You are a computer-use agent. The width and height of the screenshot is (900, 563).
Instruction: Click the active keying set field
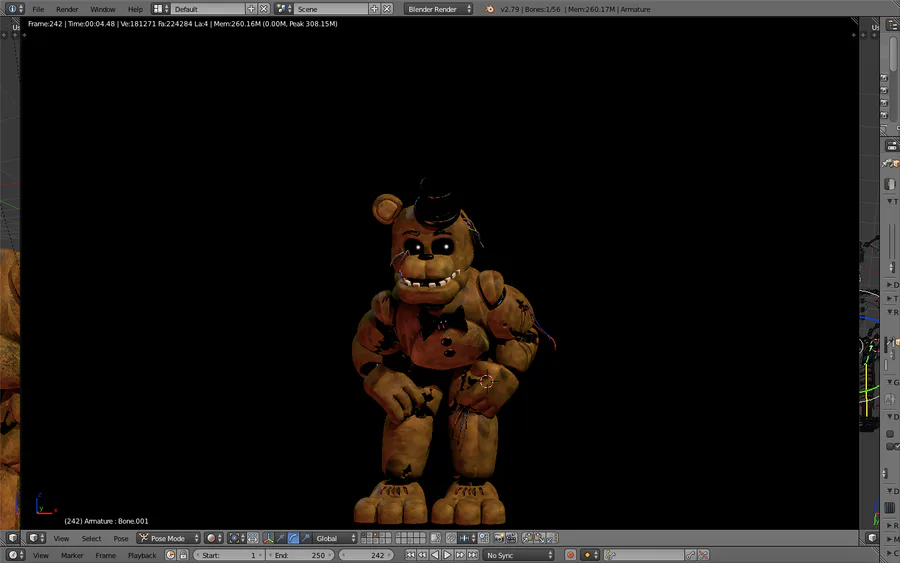(x=644, y=555)
